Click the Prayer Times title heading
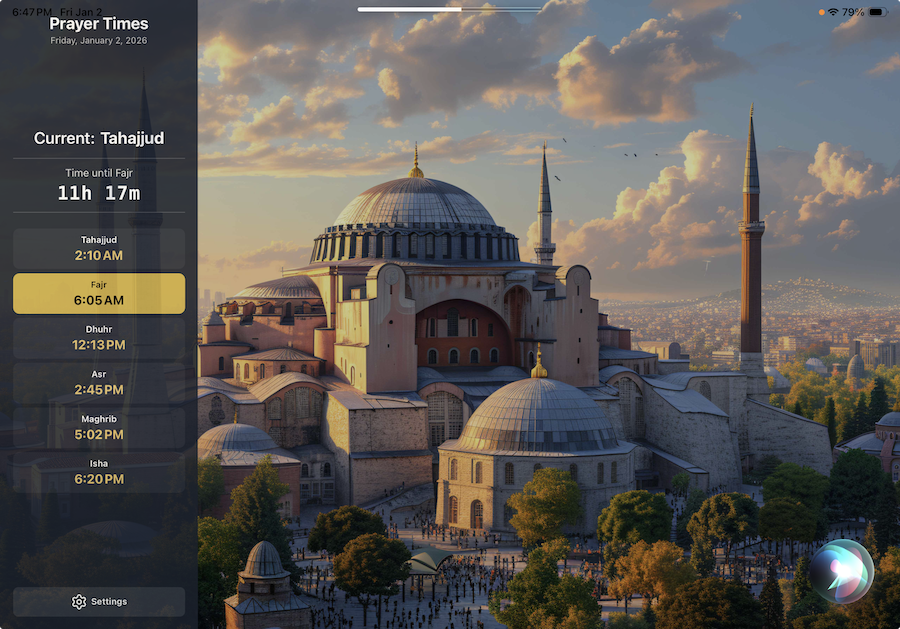Screen dimensions: 900x629 (x=98, y=23)
